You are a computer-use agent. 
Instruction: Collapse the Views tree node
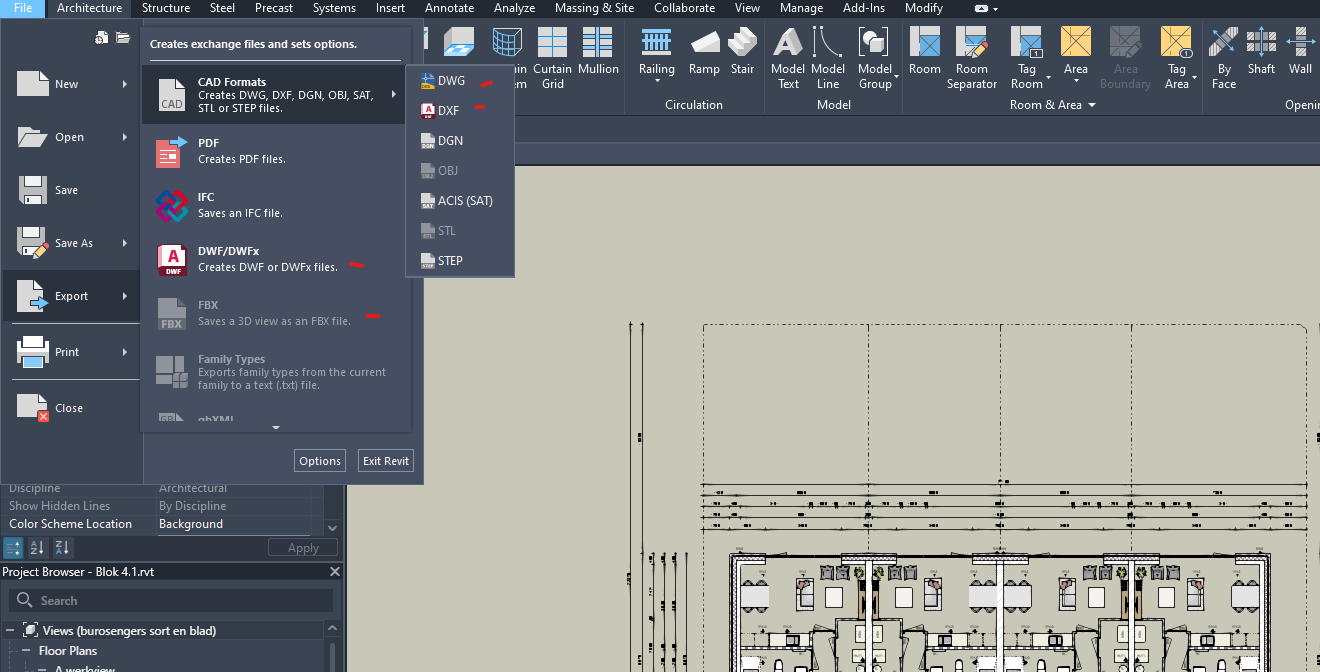tap(10, 631)
